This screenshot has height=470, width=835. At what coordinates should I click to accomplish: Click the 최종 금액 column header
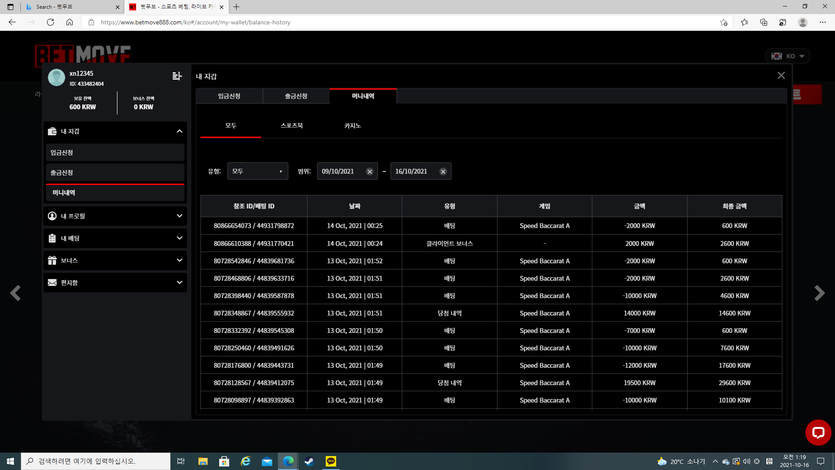pos(734,206)
